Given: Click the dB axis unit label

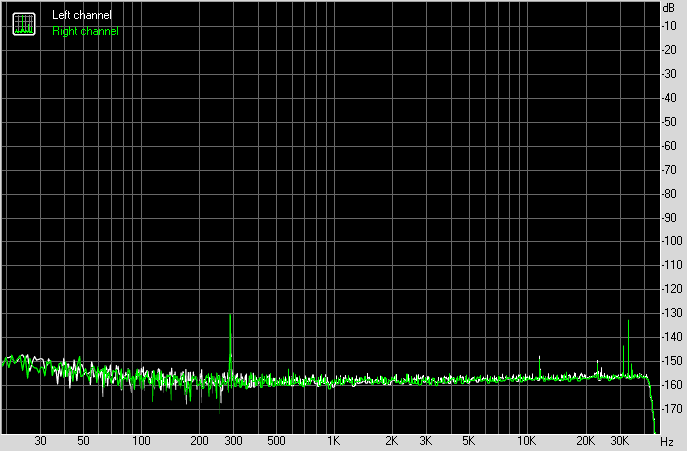Looking at the screenshot, I should pyautogui.click(x=669, y=8).
